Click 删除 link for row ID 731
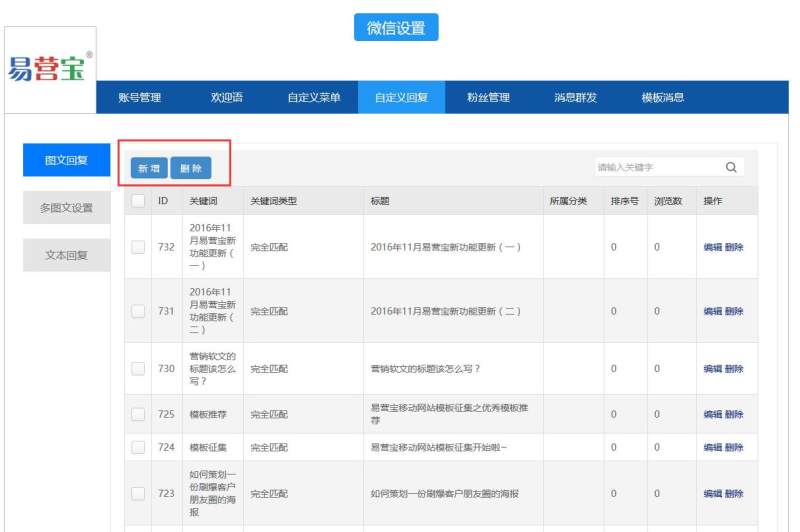The width and height of the screenshot is (800, 532). pyautogui.click(x=734, y=311)
